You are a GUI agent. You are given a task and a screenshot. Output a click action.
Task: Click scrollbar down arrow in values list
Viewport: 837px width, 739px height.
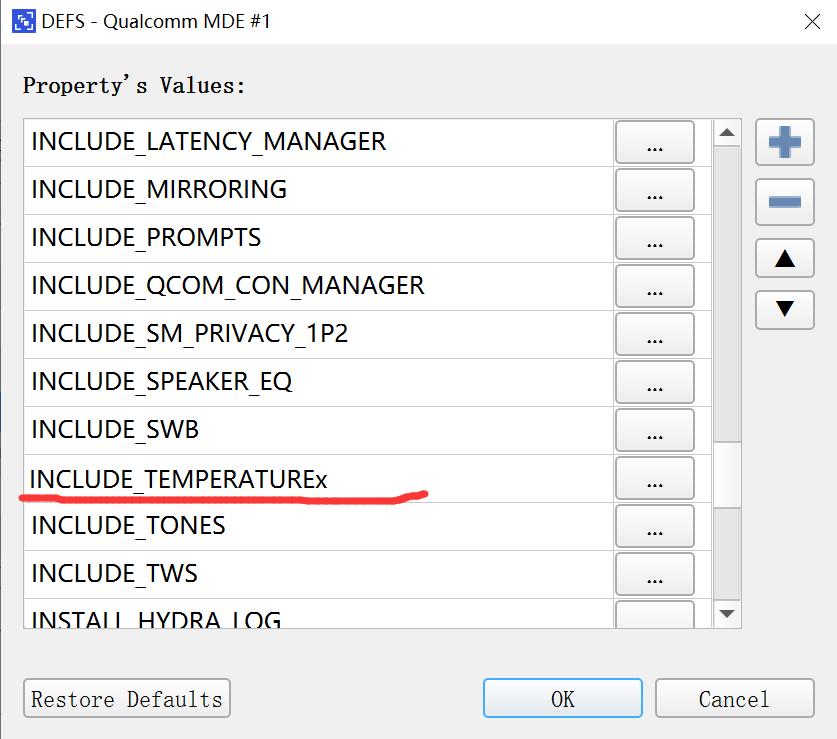[727, 614]
